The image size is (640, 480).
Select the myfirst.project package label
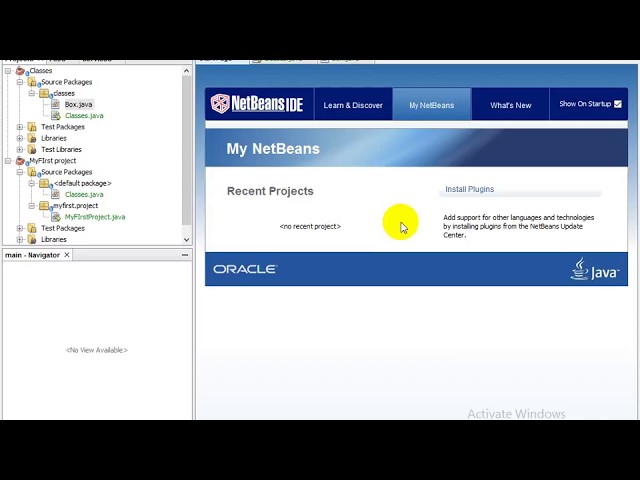tap(76, 206)
